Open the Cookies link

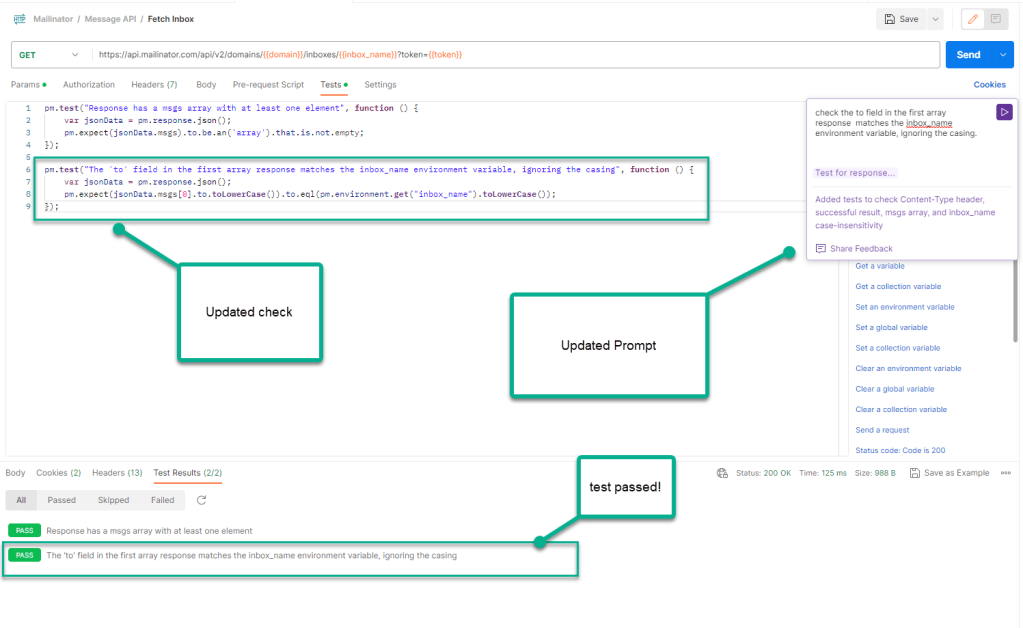tap(989, 85)
